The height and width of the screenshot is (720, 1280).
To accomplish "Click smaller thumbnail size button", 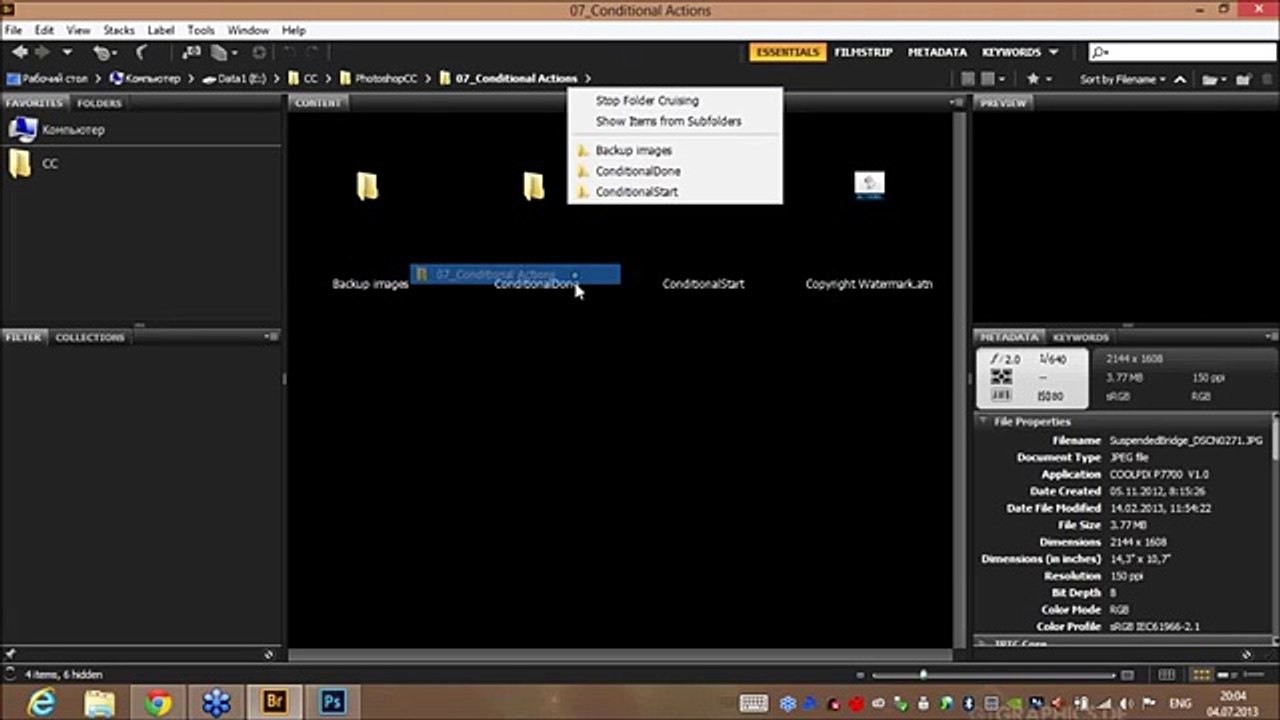I will point(861,675).
